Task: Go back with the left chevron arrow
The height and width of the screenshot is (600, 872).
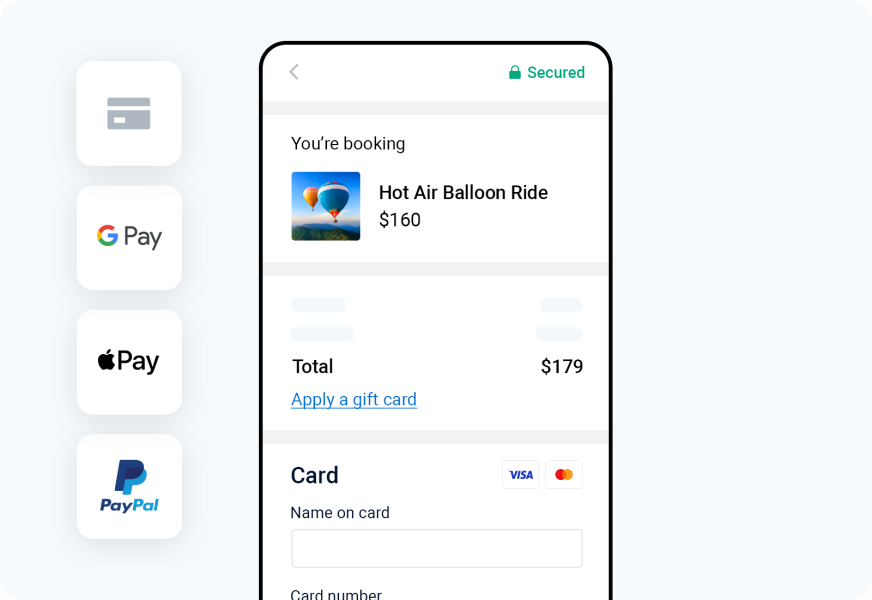Action: tap(294, 72)
